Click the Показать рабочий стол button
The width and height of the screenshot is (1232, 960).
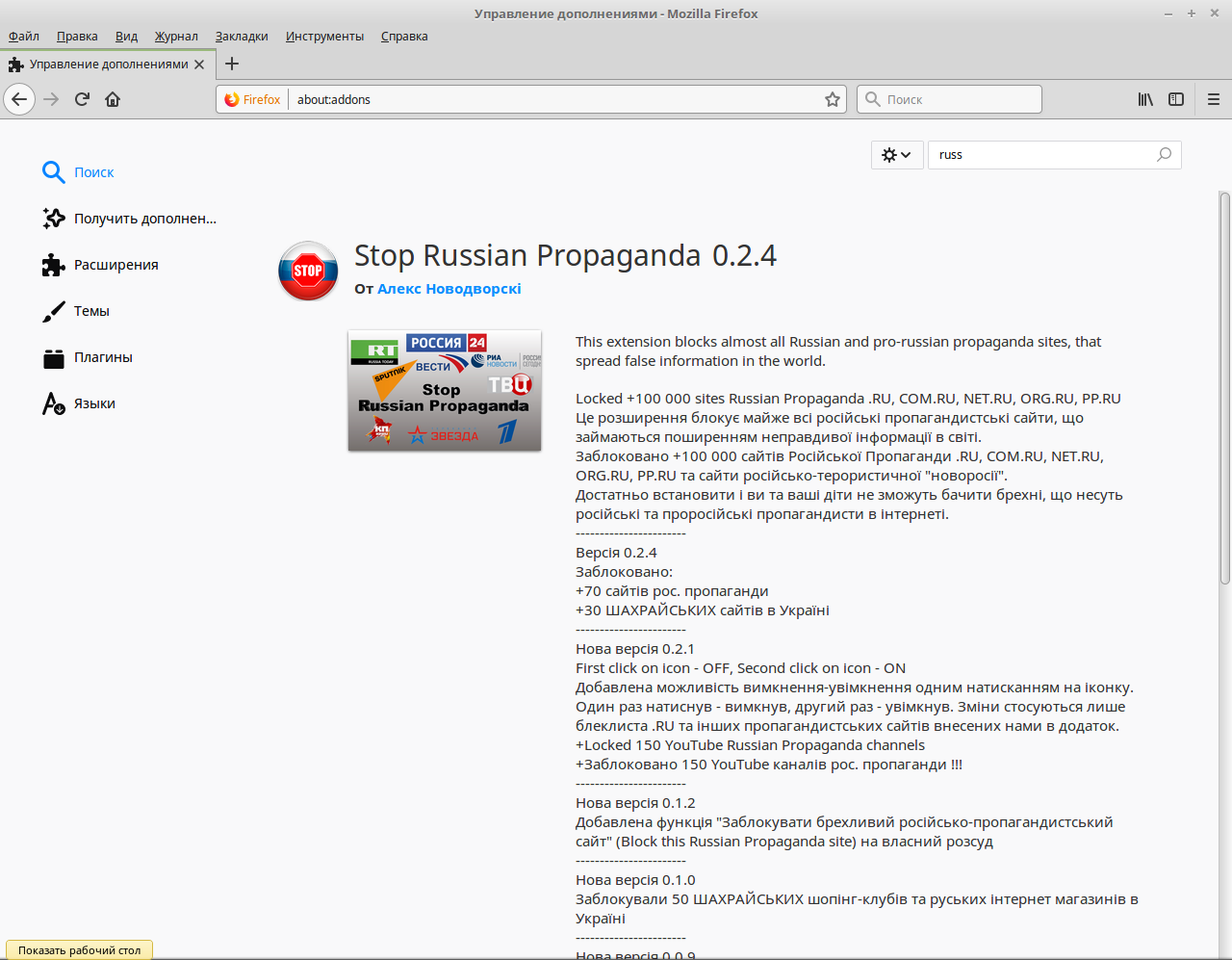(x=79, y=950)
